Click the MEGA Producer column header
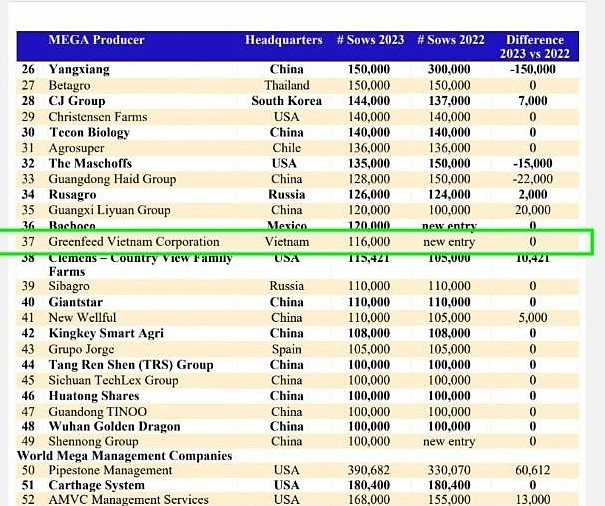The width and height of the screenshot is (605, 506). point(96,40)
